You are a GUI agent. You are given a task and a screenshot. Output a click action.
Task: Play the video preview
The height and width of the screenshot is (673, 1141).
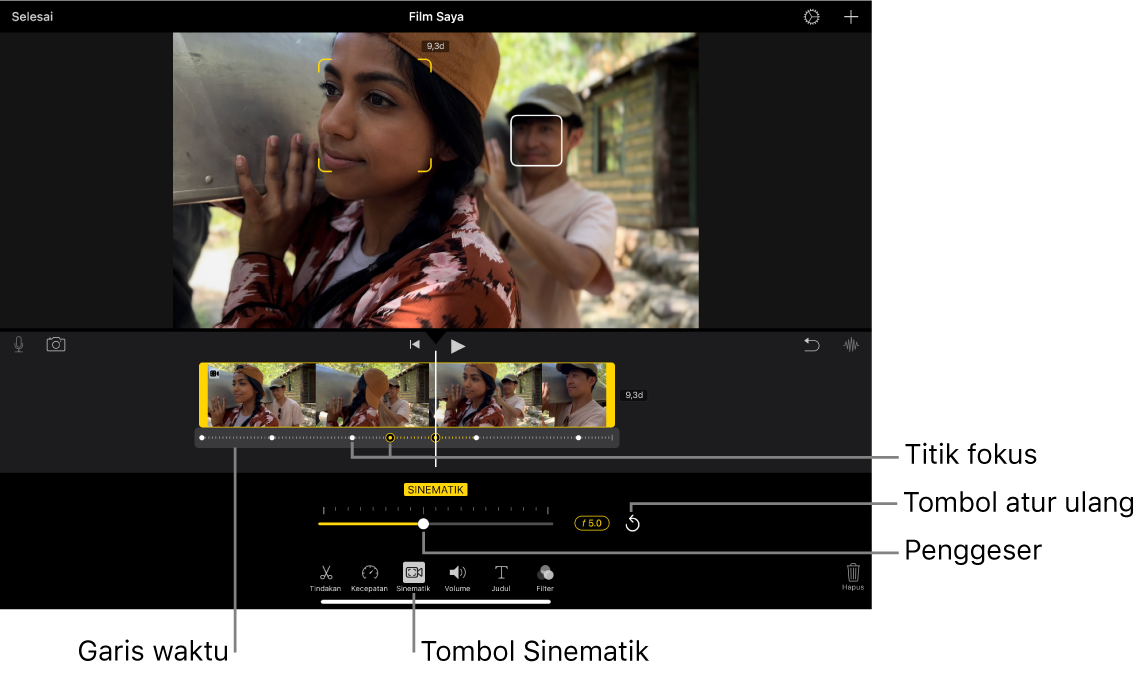click(457, 346)
